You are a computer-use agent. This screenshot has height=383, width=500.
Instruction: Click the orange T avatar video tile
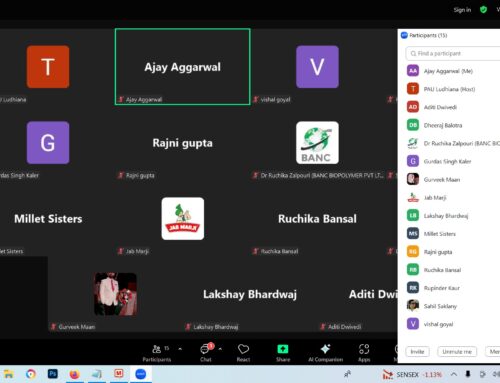coord(48,67)
